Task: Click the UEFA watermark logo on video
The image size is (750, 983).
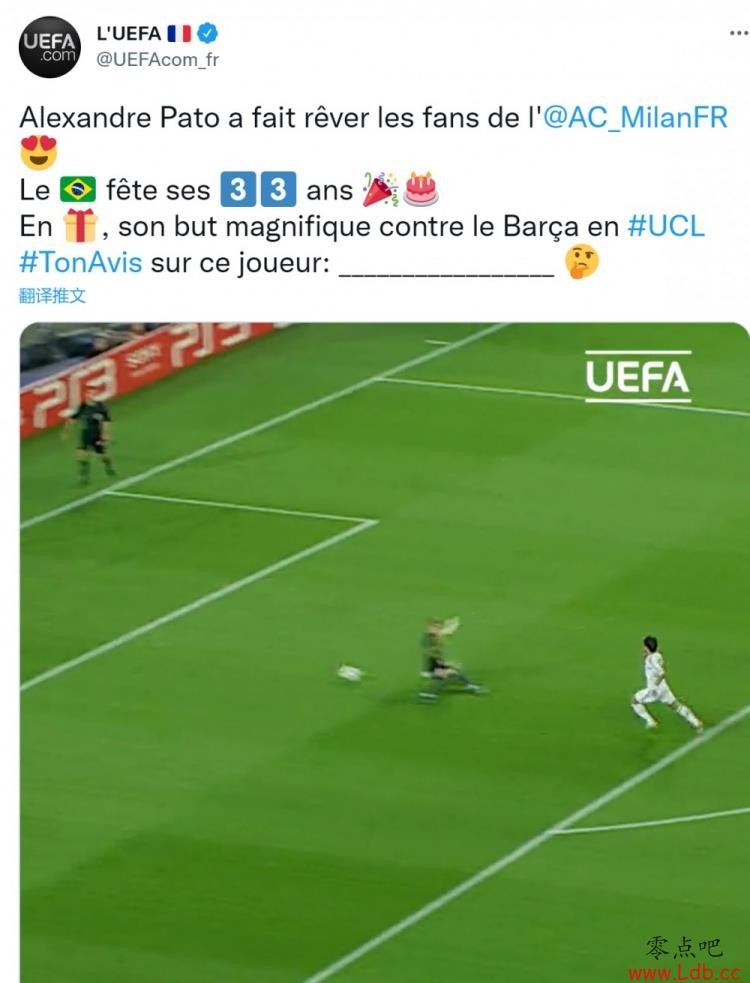Action: pos(638,377)
